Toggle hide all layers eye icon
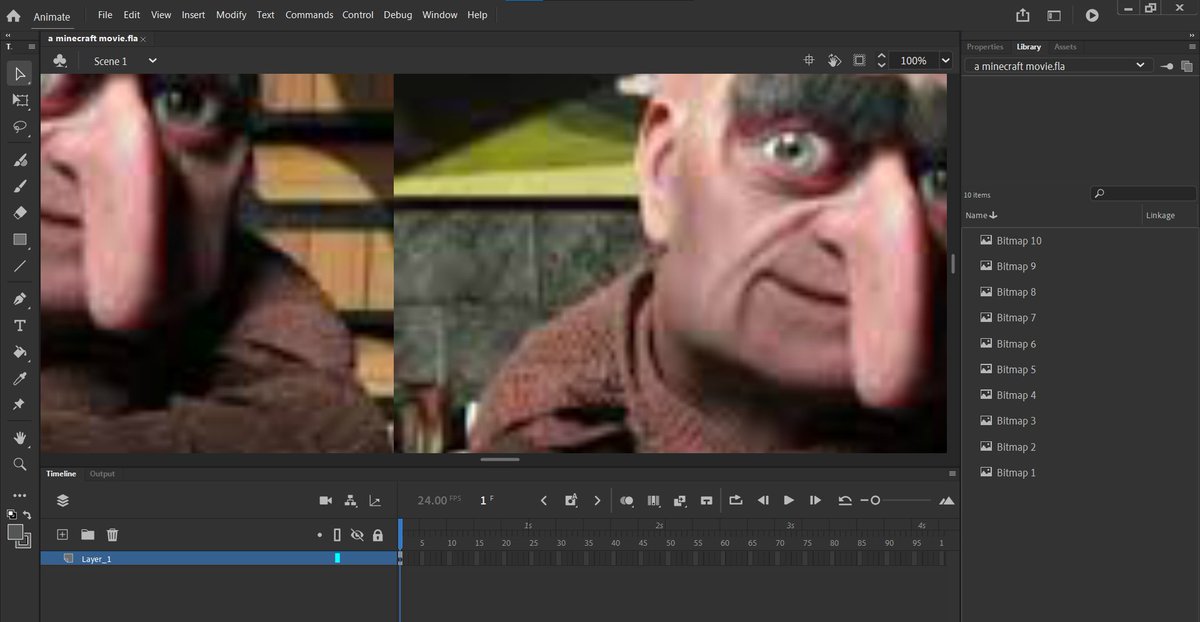Image resolution: width=1200 pixels, height=622 pixels. click(x=357, y=536)
